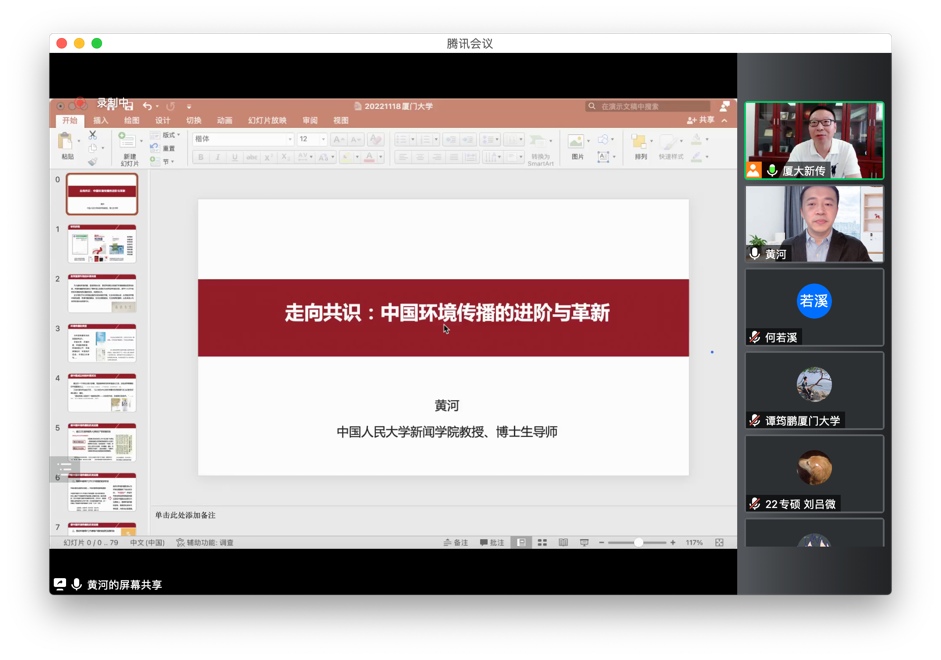
Task: Click the Paste icon in the ribbon
Action: (x=67, y=143)
